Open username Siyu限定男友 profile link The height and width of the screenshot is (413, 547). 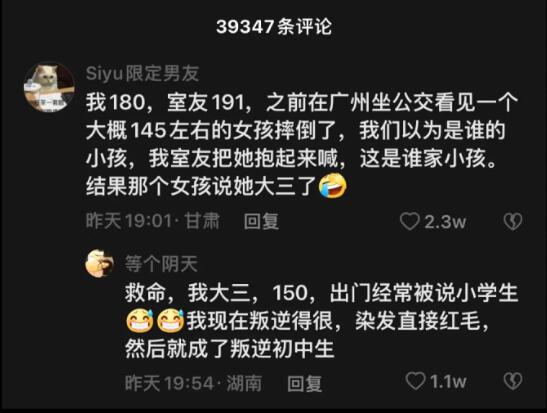pyautogui.click(x=142, y=74)
